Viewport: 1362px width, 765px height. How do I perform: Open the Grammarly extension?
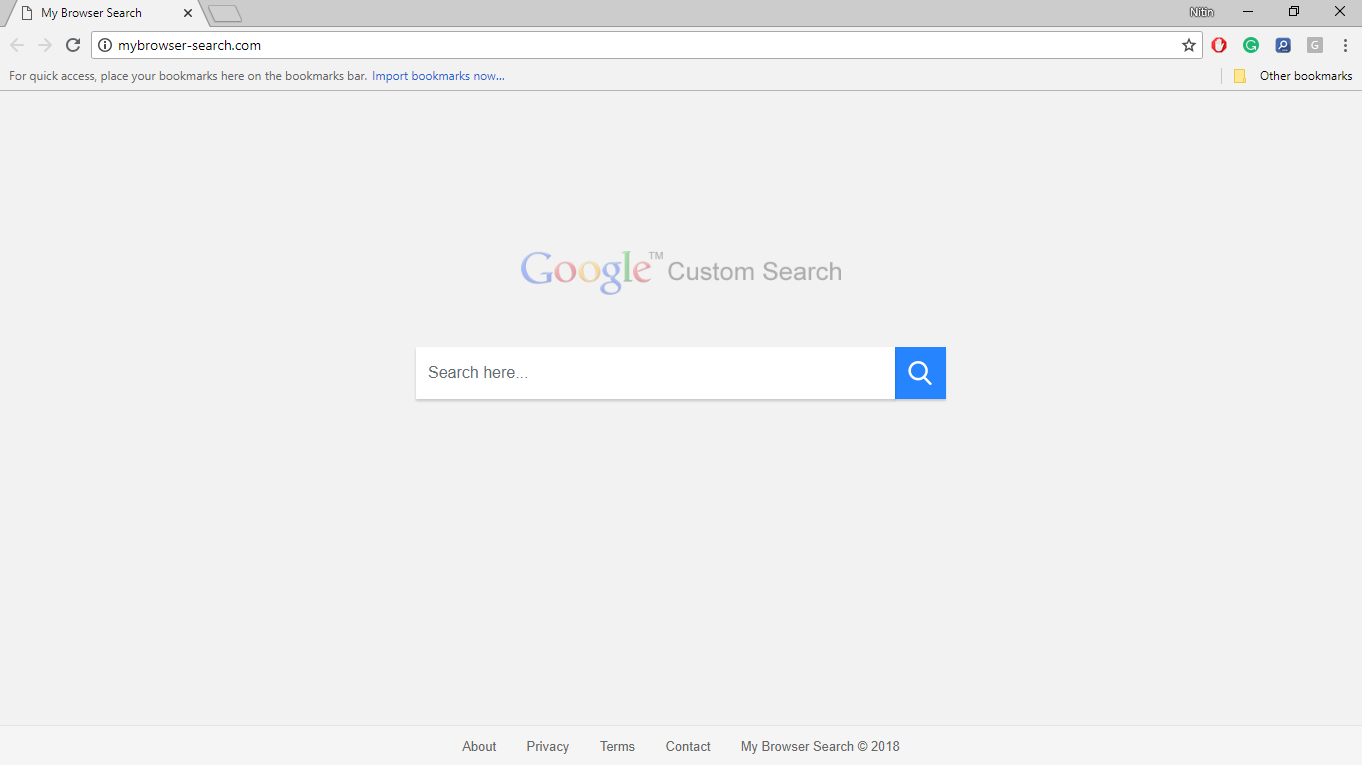(x=1250, y=44)
